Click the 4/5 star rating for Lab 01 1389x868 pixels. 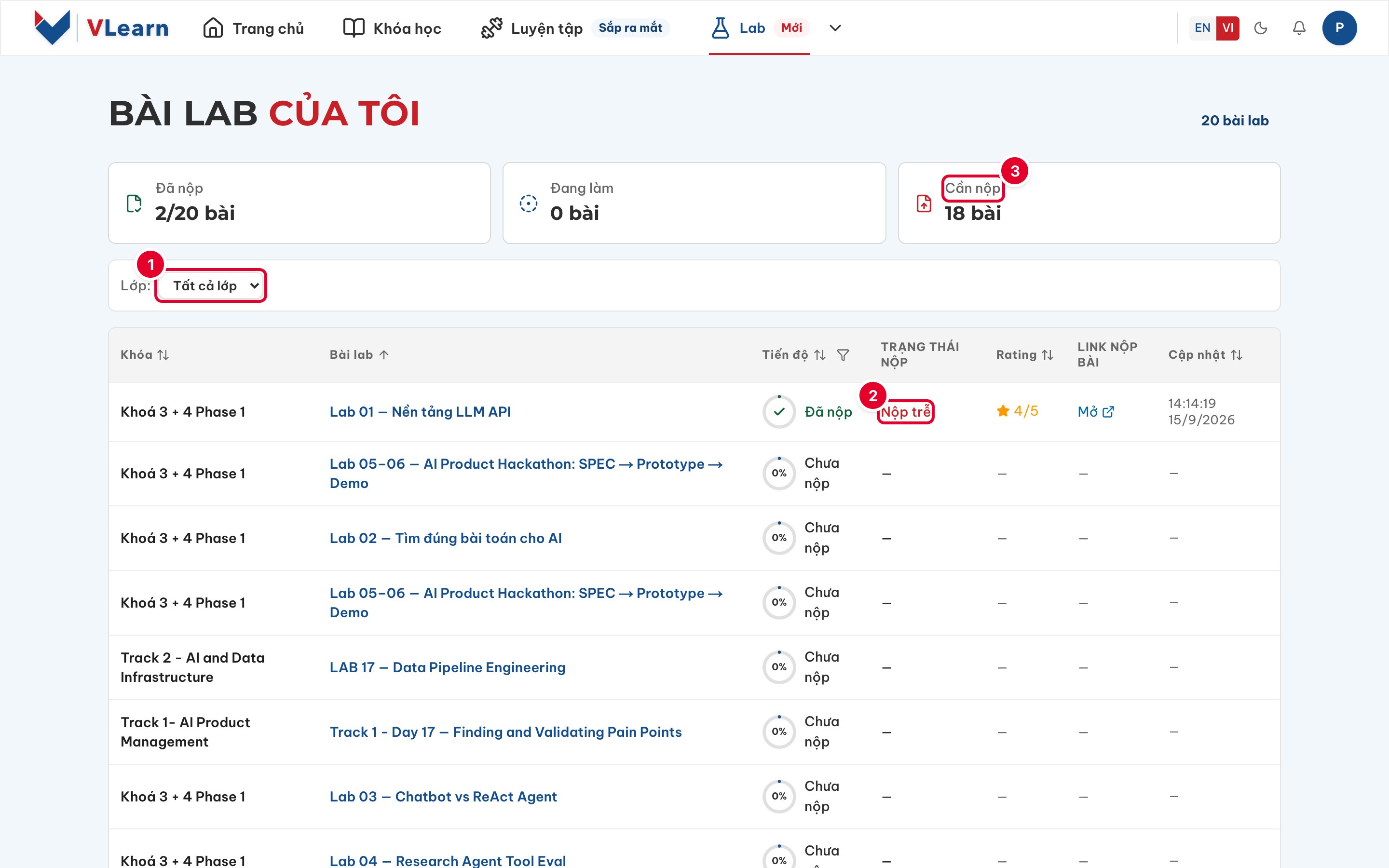pyautogui.click(x=1017, y=411)
